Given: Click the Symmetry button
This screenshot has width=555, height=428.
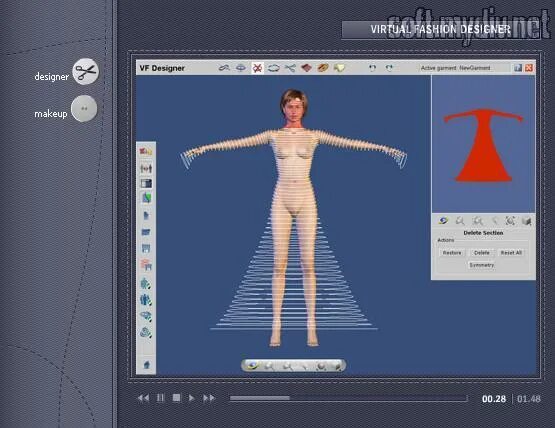Looking at the screenshot, I should [481, 265].
